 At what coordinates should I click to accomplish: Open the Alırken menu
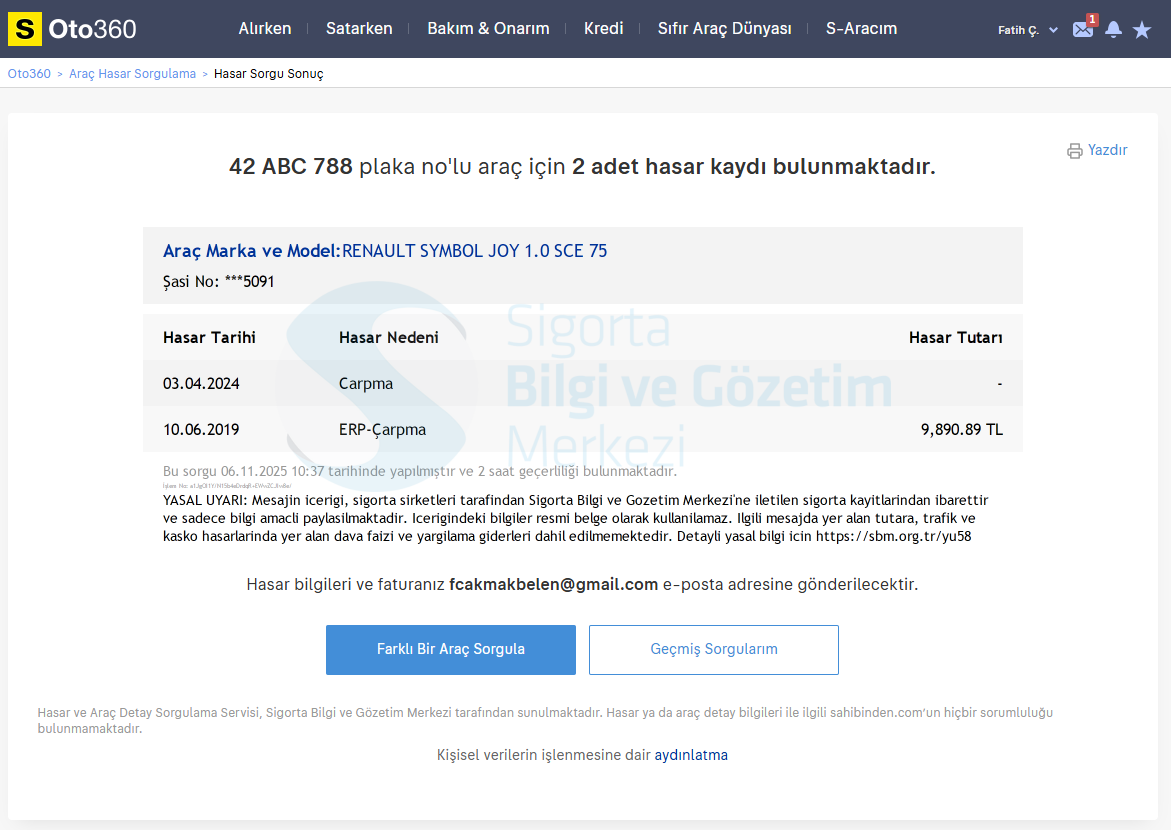265,29
